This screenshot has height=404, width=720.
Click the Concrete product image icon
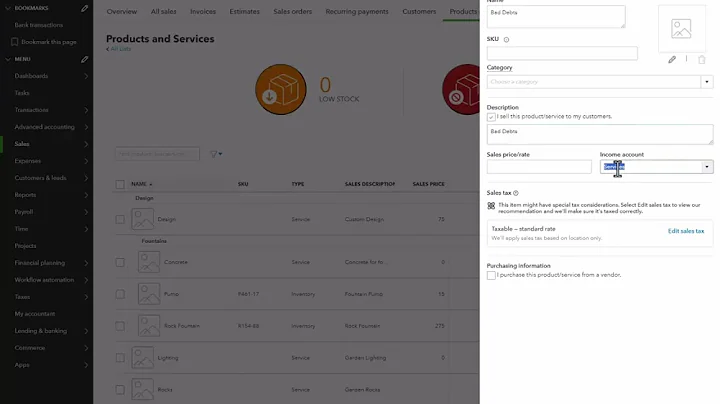[149, 262]
